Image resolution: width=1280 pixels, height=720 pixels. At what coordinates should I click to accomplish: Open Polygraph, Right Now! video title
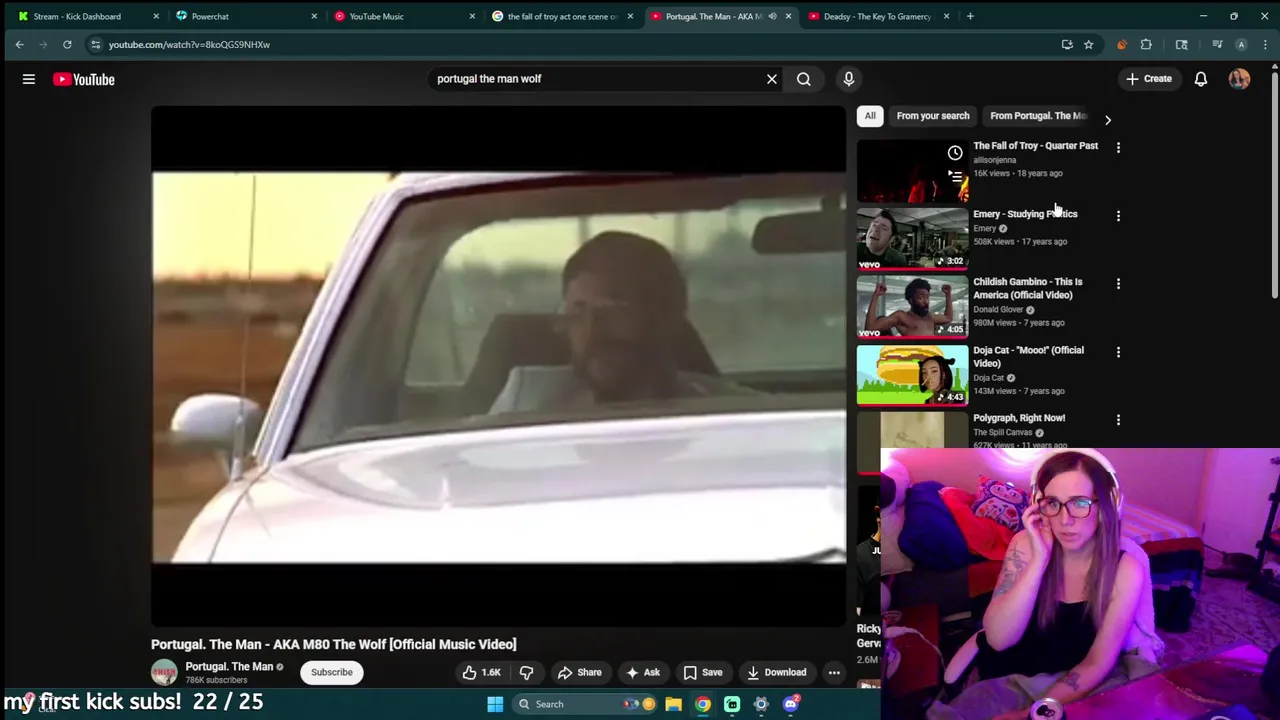pos(1019,418)
